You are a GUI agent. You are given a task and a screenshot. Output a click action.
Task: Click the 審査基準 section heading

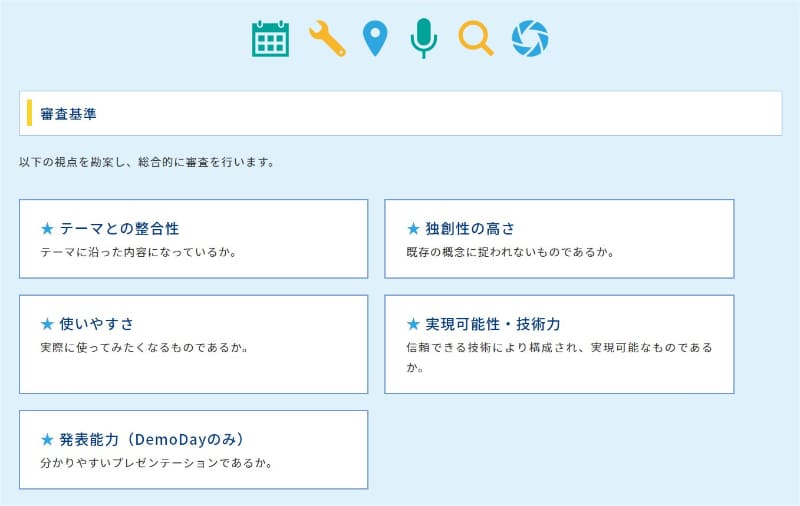[68, 114]
